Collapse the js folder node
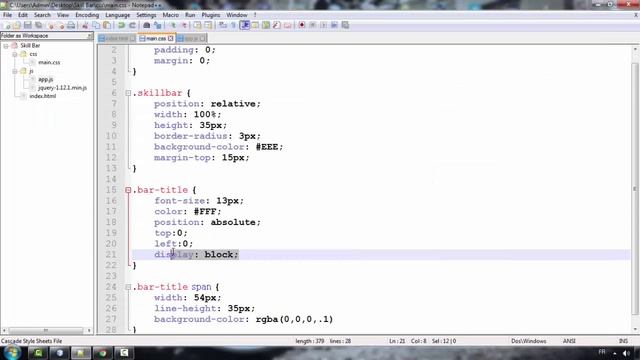 point(15,71)
